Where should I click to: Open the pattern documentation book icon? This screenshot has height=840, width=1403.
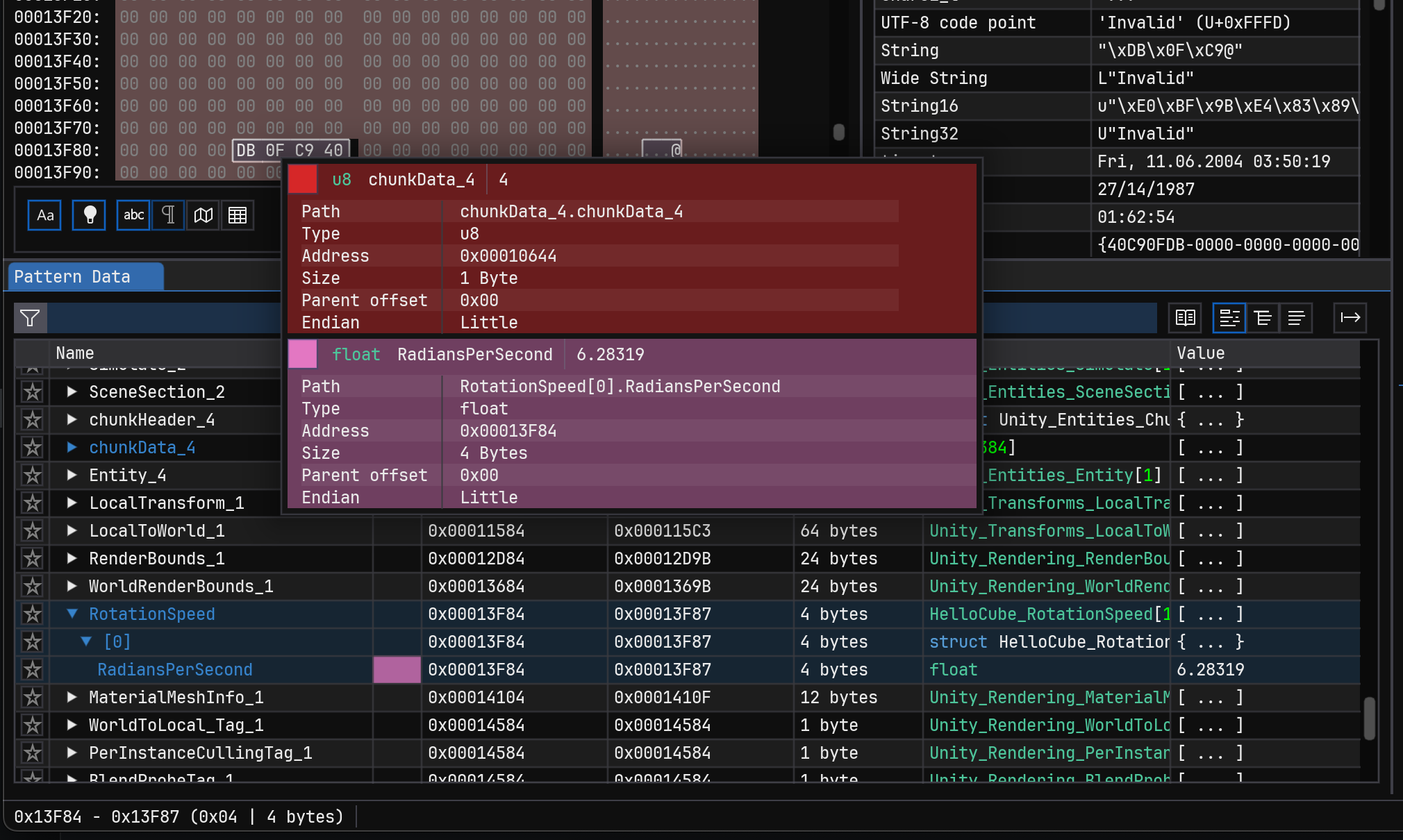pos(1184,318)
